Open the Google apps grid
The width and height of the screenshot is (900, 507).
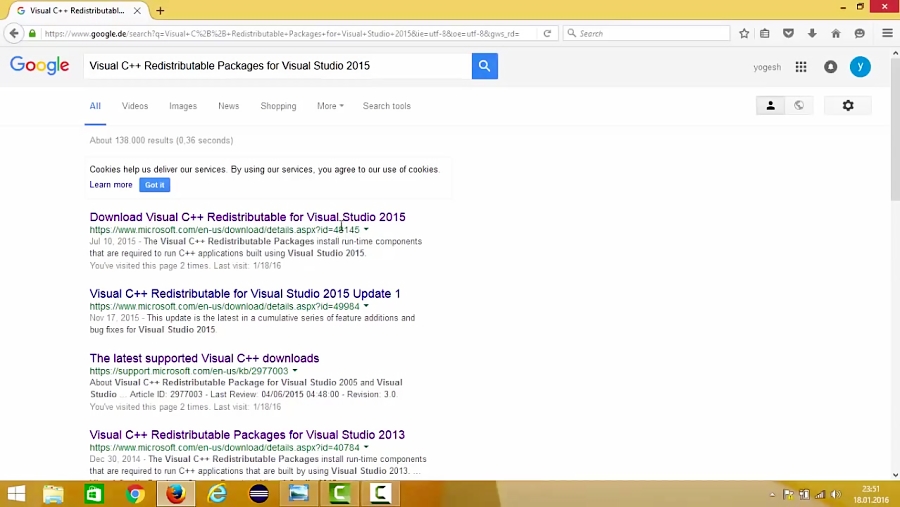(x=801, y=67)
